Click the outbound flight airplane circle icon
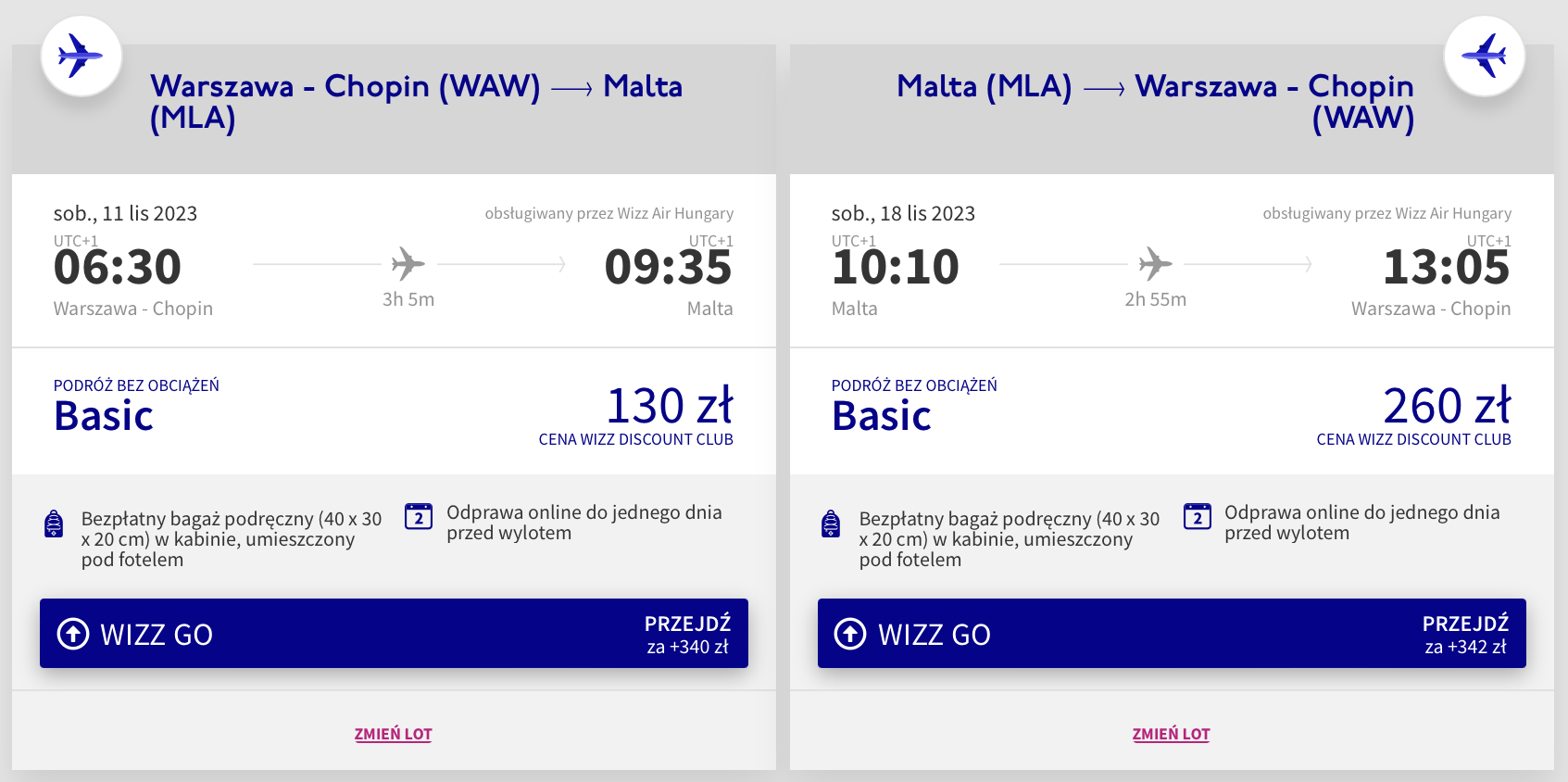 click(x=82, y=57)
